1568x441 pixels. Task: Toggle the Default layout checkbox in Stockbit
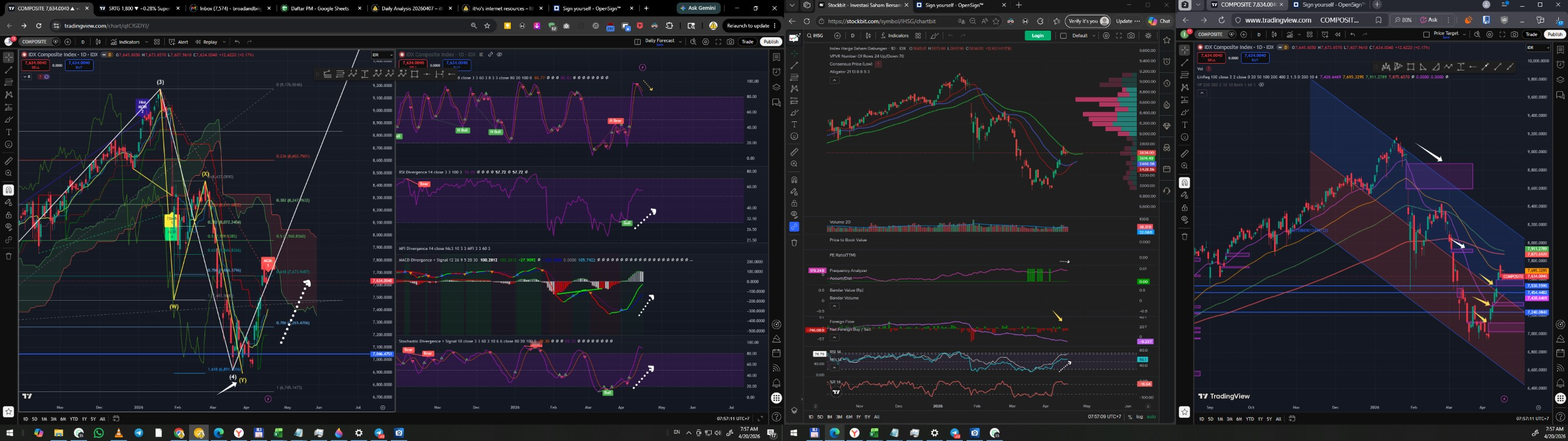click(x=1063, y=36)
